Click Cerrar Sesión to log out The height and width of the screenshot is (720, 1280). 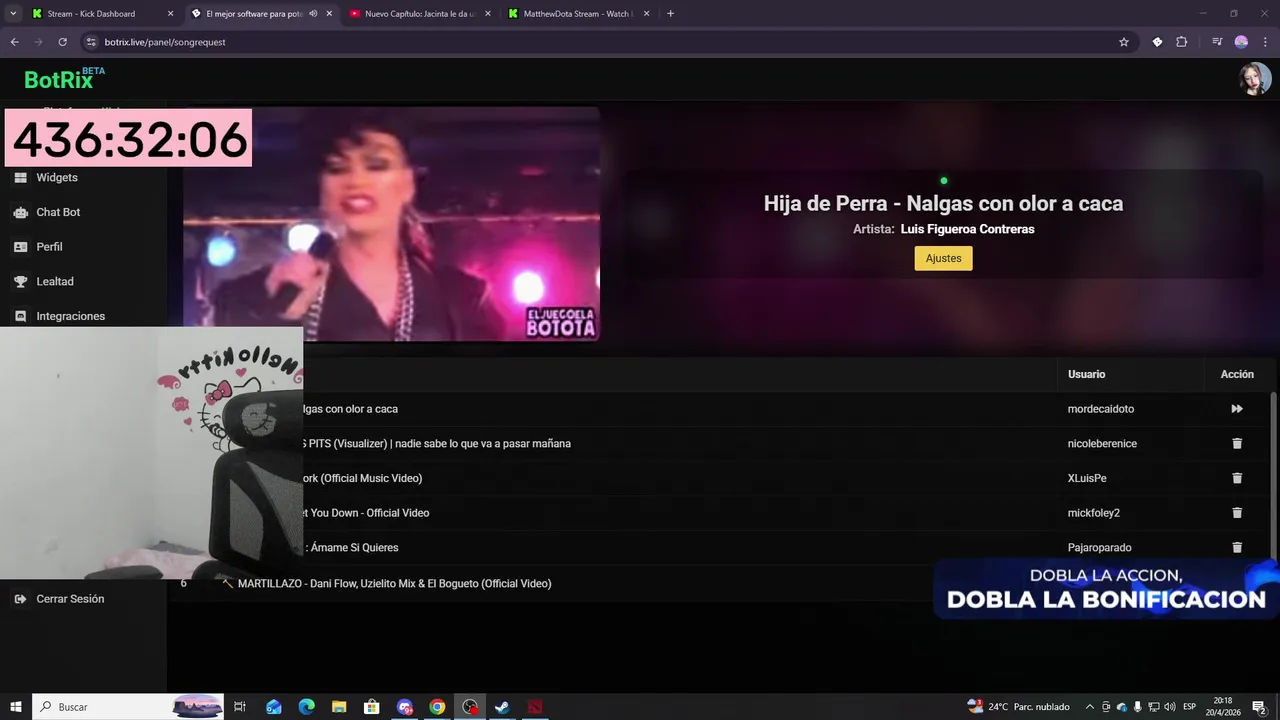click(70, 599)
